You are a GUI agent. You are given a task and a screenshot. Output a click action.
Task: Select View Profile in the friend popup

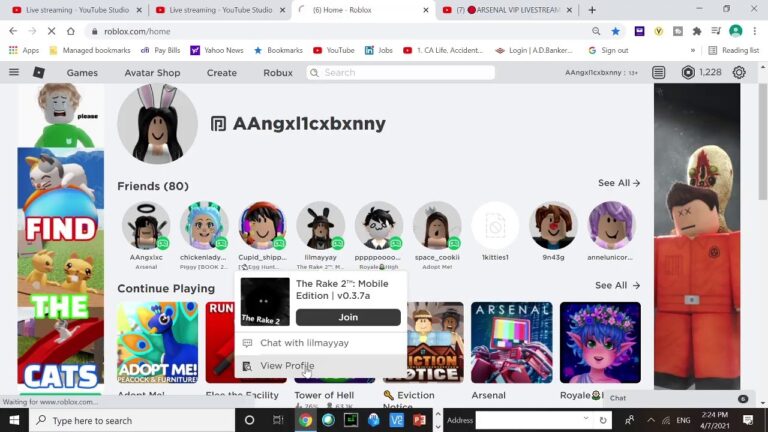[287, 366]
